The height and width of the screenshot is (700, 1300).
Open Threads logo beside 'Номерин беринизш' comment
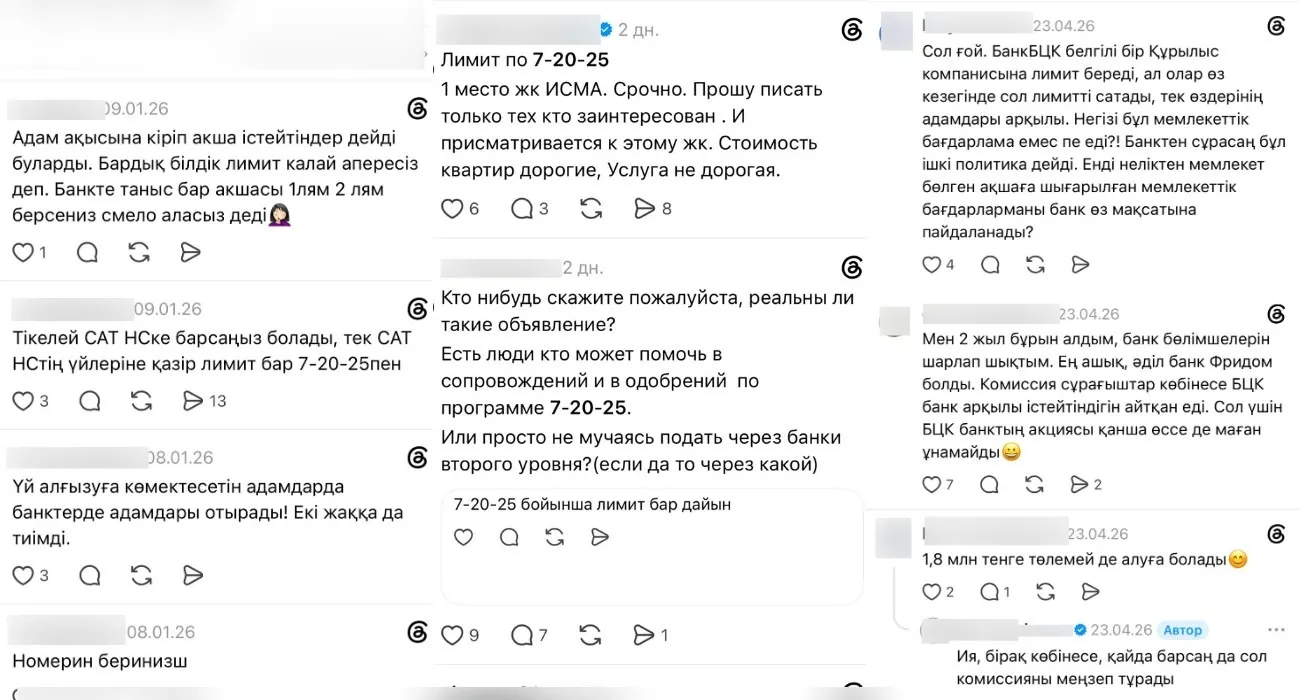pyautogui.click(x=417, y=632)
